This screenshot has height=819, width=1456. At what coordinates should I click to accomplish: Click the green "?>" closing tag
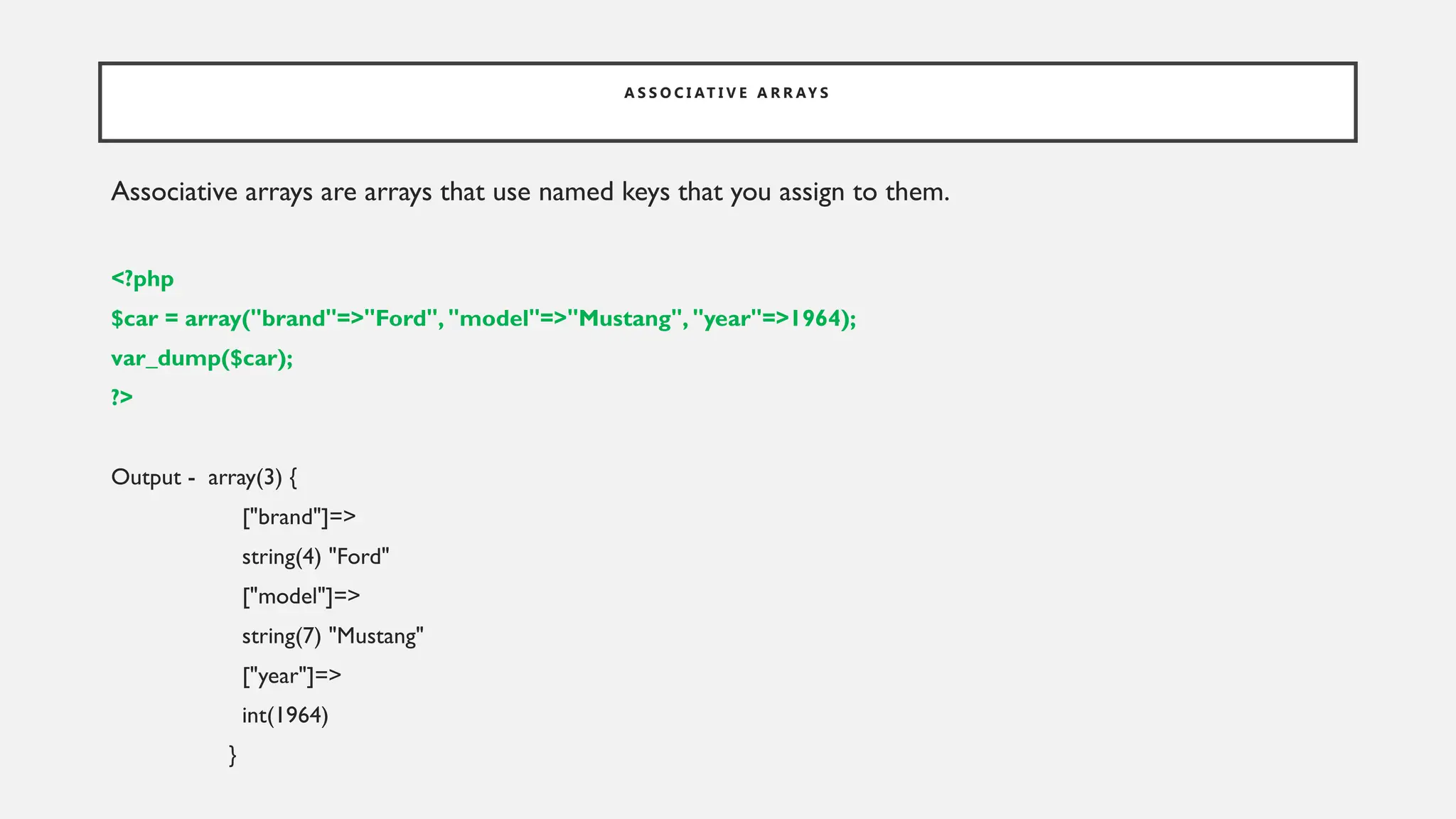click(x=122, y=397)
